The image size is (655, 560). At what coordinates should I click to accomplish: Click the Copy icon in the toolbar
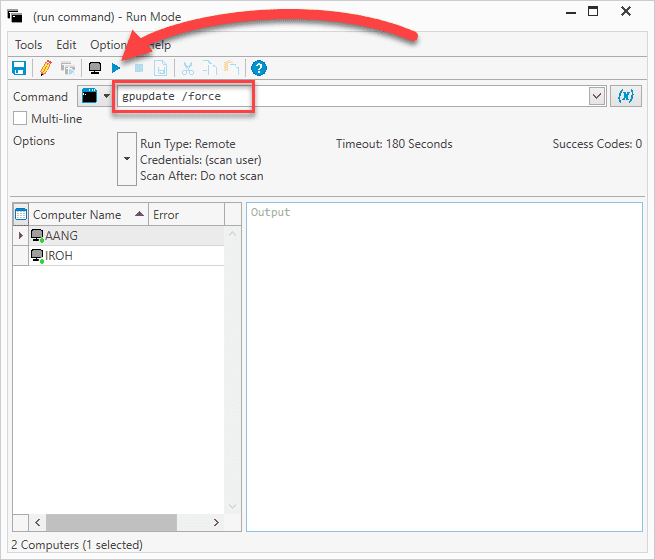210,68
